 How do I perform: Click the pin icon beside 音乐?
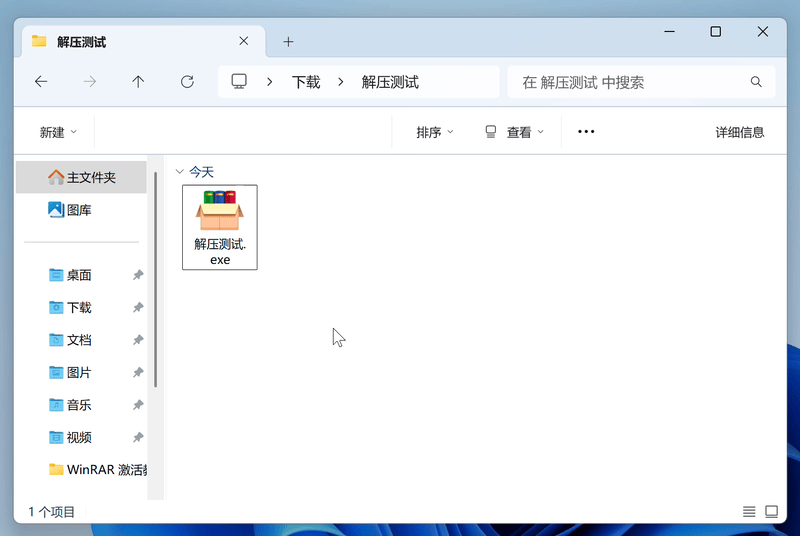tap(138, 405)
